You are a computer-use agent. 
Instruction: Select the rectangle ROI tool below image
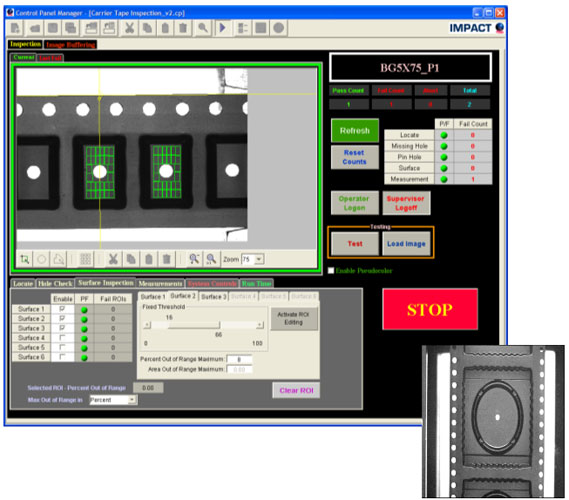click(x=25, y=259)
